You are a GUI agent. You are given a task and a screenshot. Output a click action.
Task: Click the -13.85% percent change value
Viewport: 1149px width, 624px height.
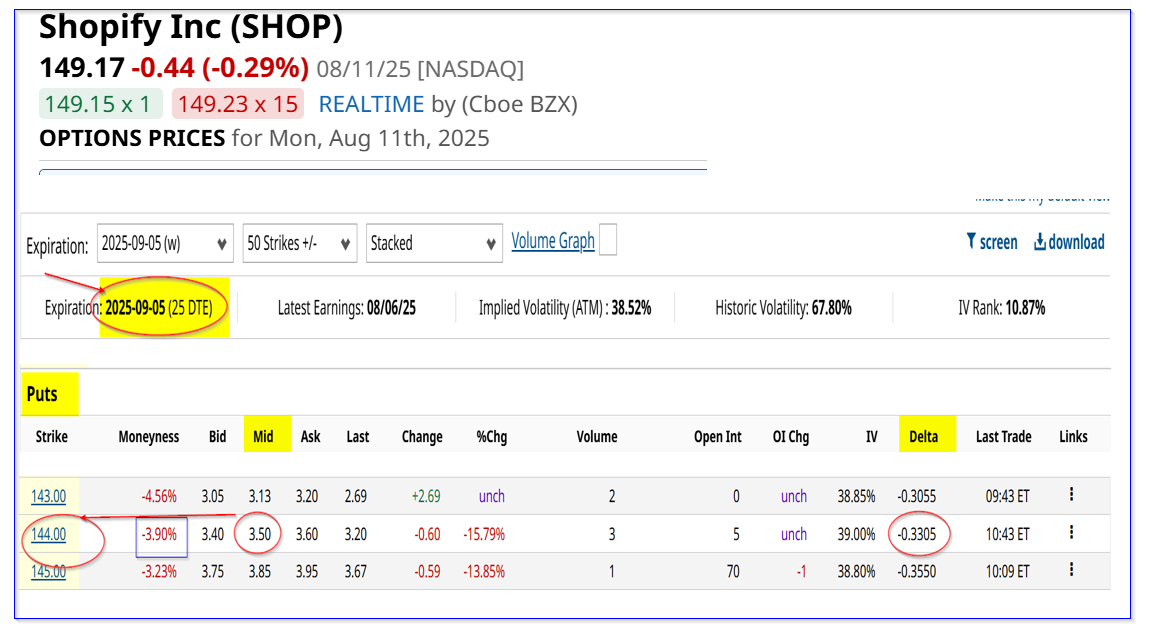[x=484, y=571]
